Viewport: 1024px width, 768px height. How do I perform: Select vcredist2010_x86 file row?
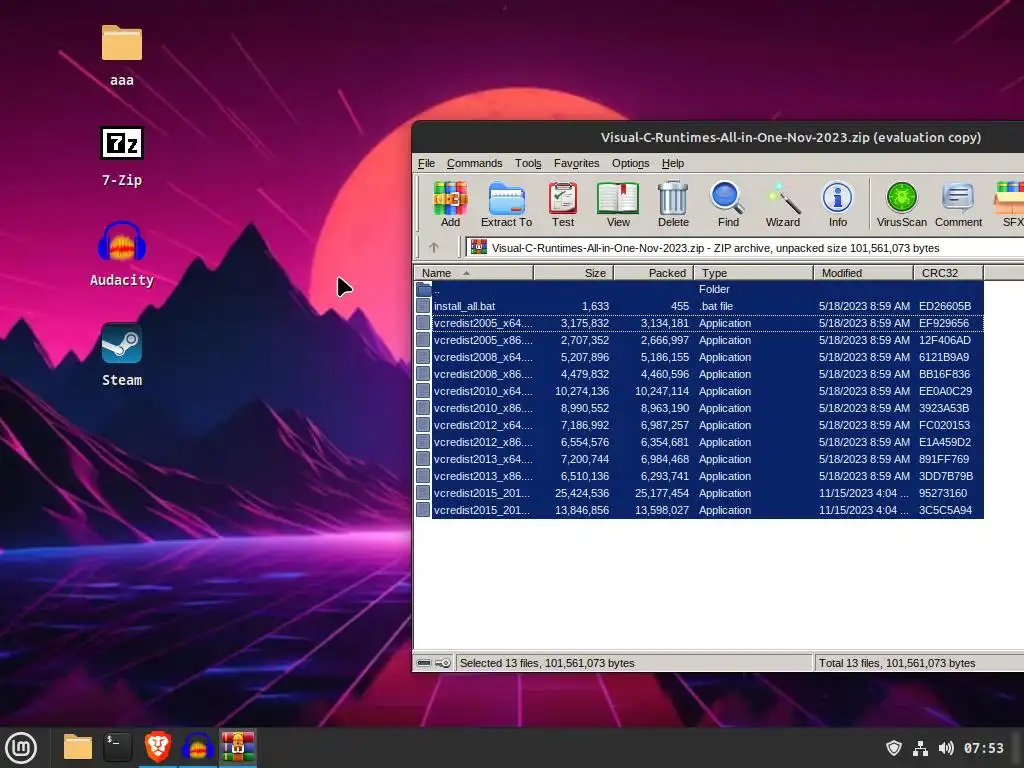pyautogui.click(x=699, y=408)
